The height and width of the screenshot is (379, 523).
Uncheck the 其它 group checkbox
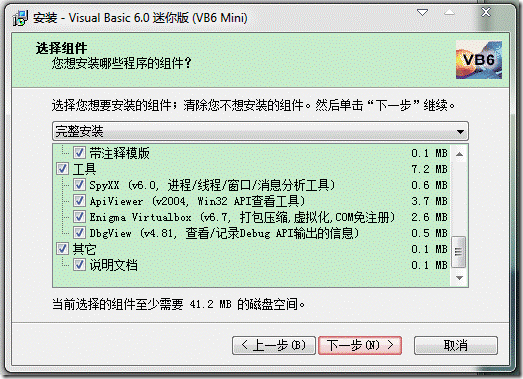63,249
